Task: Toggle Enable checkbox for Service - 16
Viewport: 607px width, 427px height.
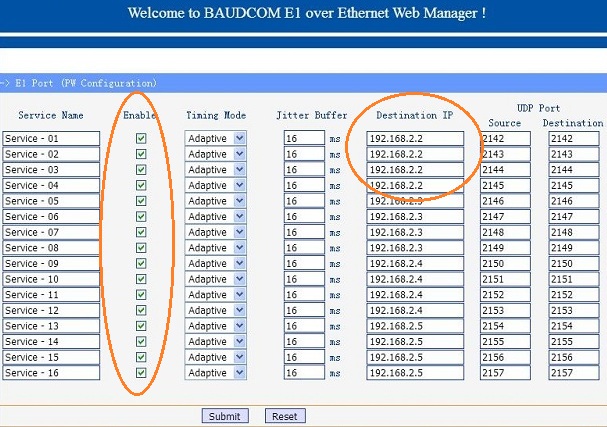Action: pyautogui.click(x=141, y=373)
